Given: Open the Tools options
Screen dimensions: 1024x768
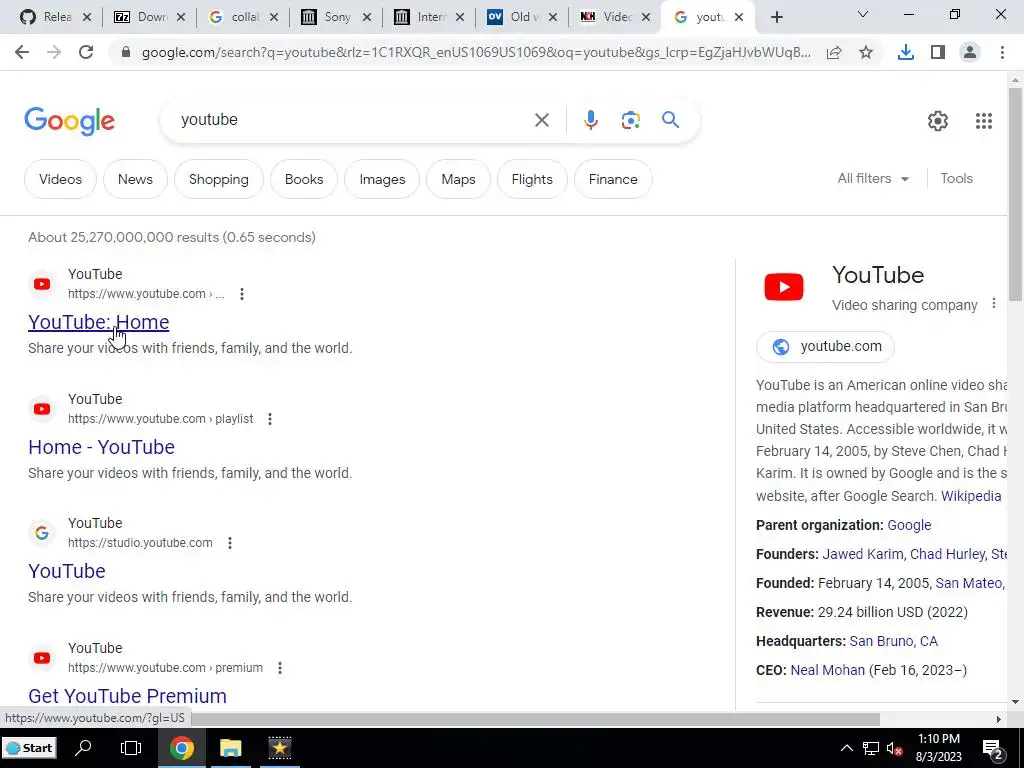Looking at the screenshot, I should pyautogui.click(x=956, y=178).
